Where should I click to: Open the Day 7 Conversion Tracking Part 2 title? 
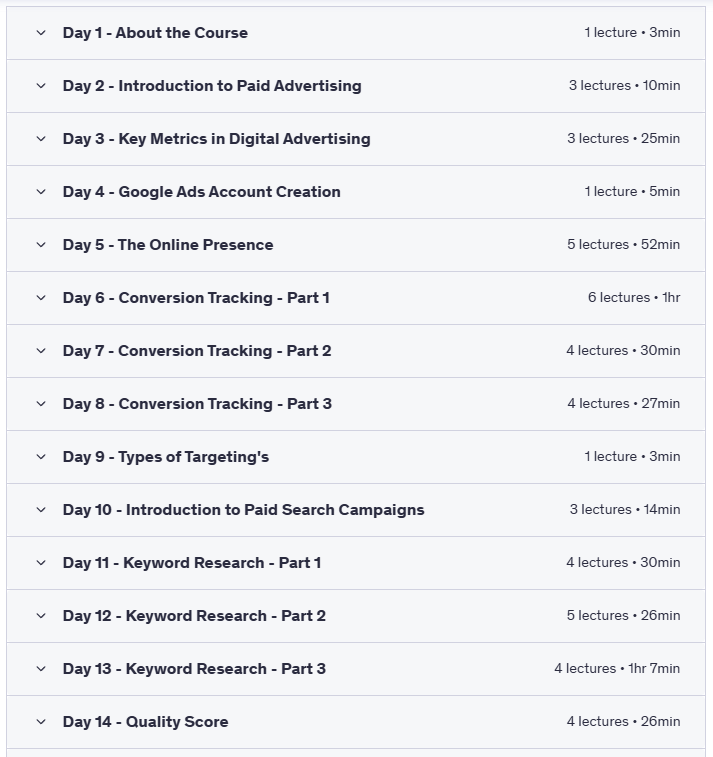[197, 351]
